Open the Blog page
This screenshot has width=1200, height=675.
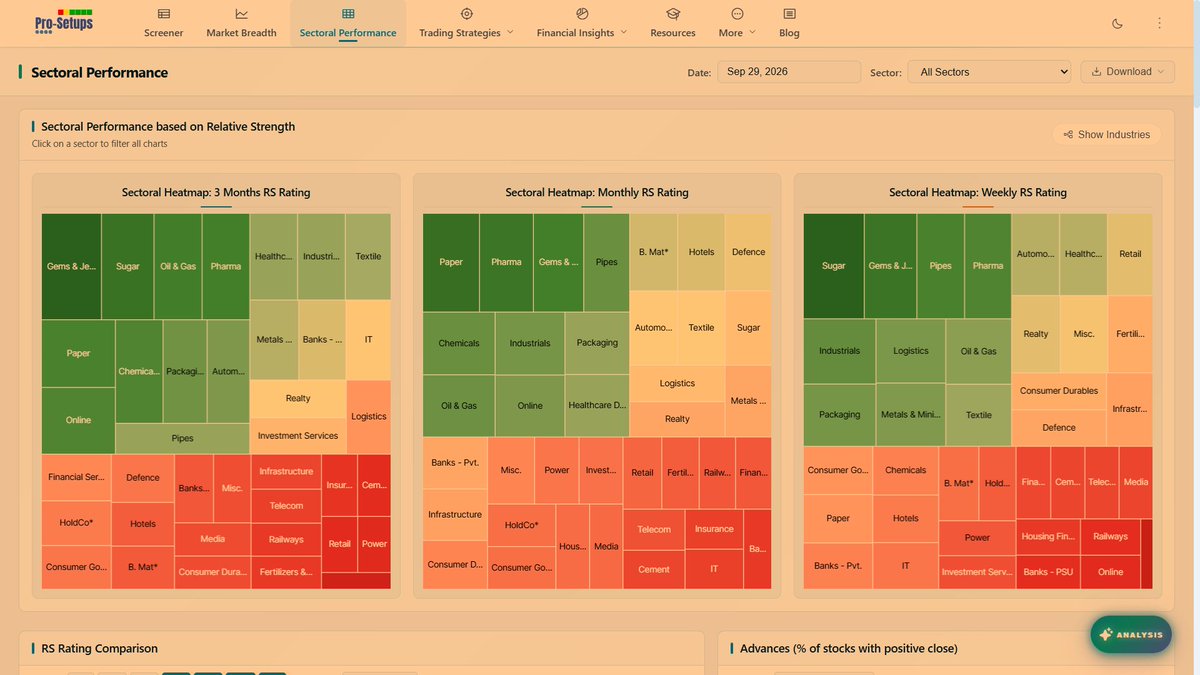pyautogui.click(x=789, y=23)
